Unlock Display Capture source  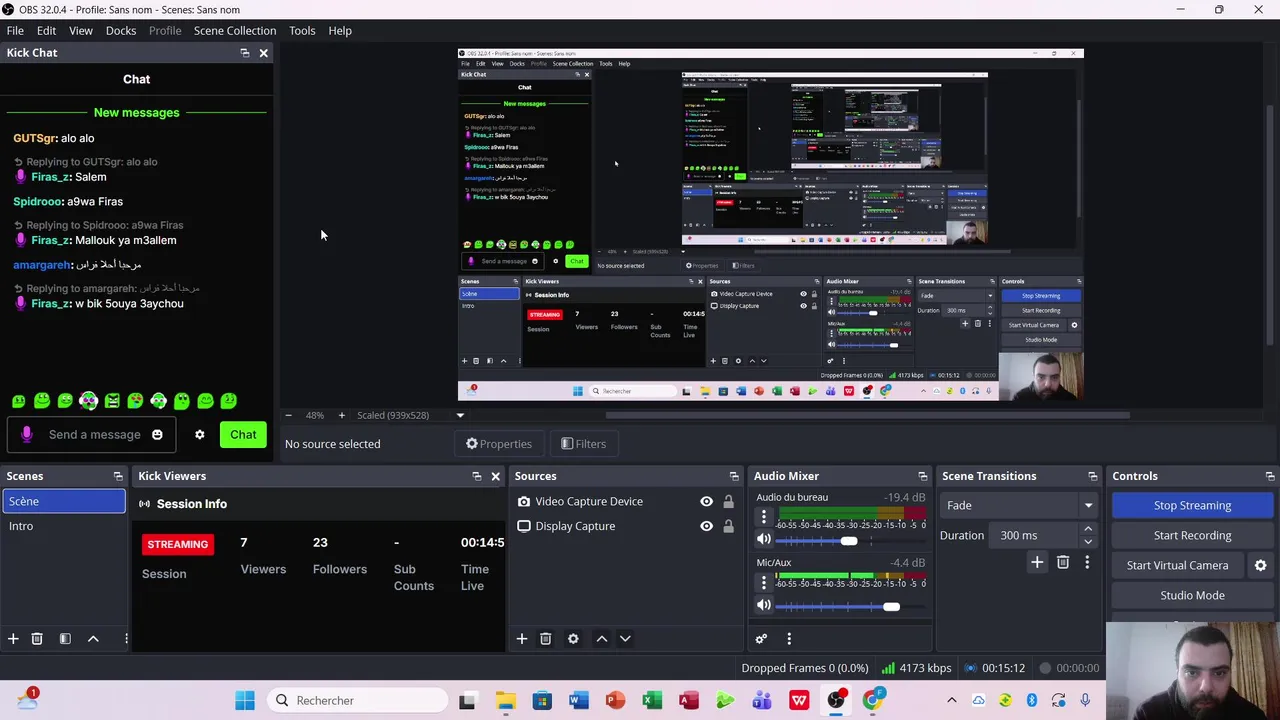[728, 526]
